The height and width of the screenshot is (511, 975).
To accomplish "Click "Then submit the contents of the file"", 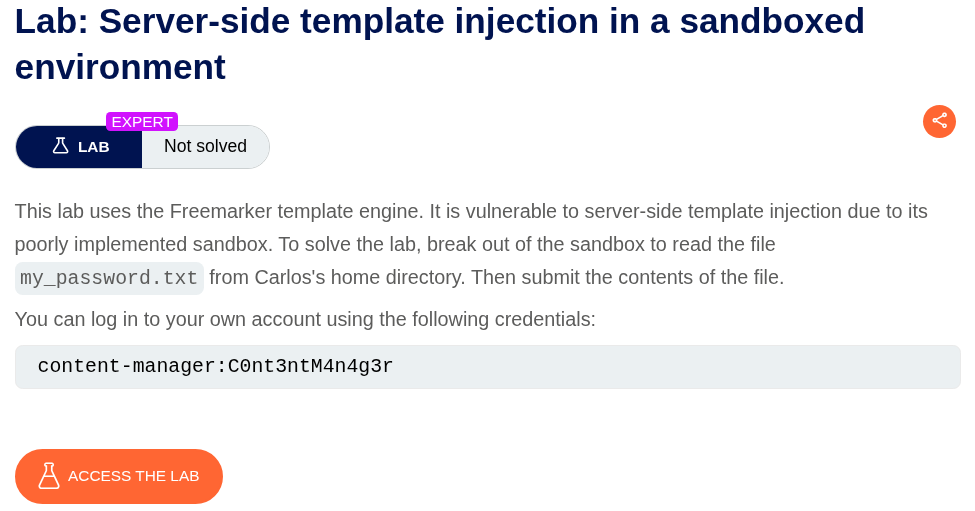I will point(627,277).
